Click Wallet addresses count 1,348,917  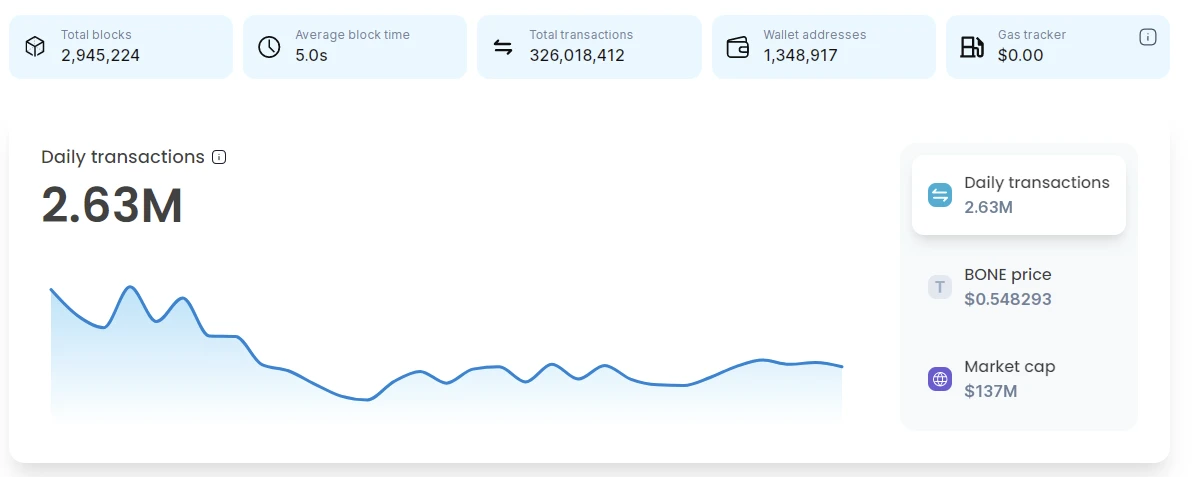[800, 55]
